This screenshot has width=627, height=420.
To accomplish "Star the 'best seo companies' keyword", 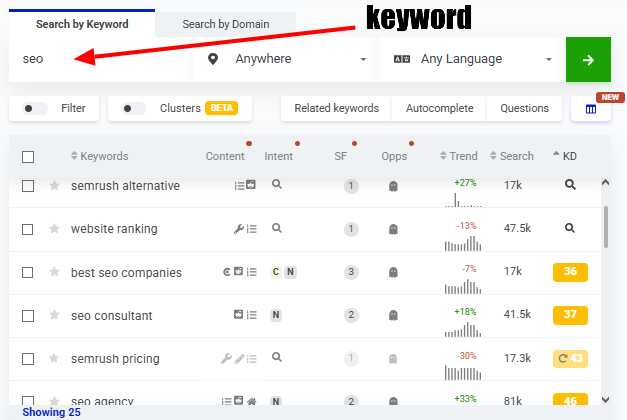I will (55, 272).
